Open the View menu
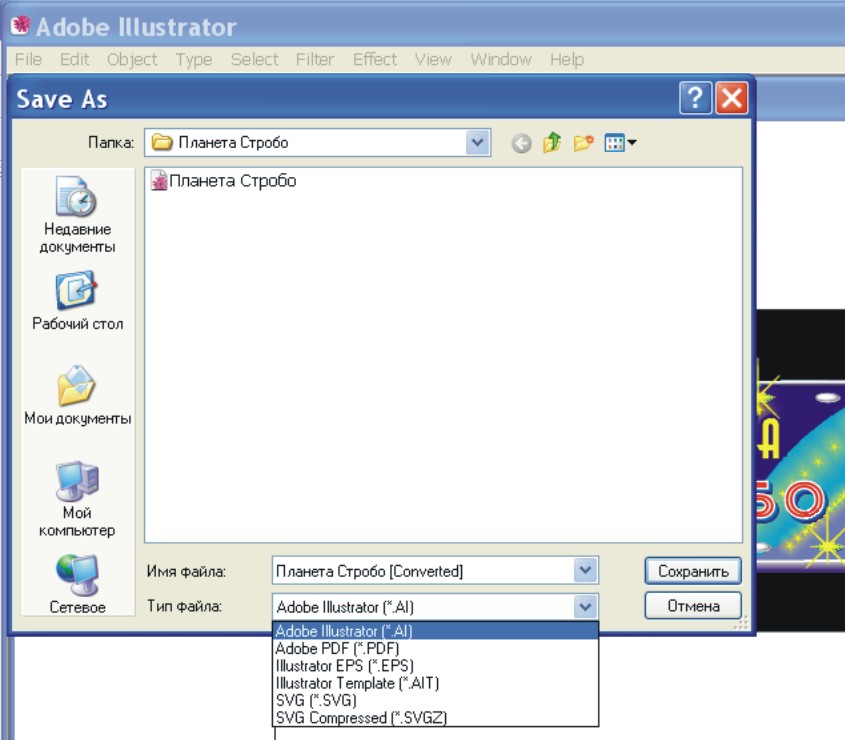The width and height of the screenshot is (845, 740). (x=433, y=59)
